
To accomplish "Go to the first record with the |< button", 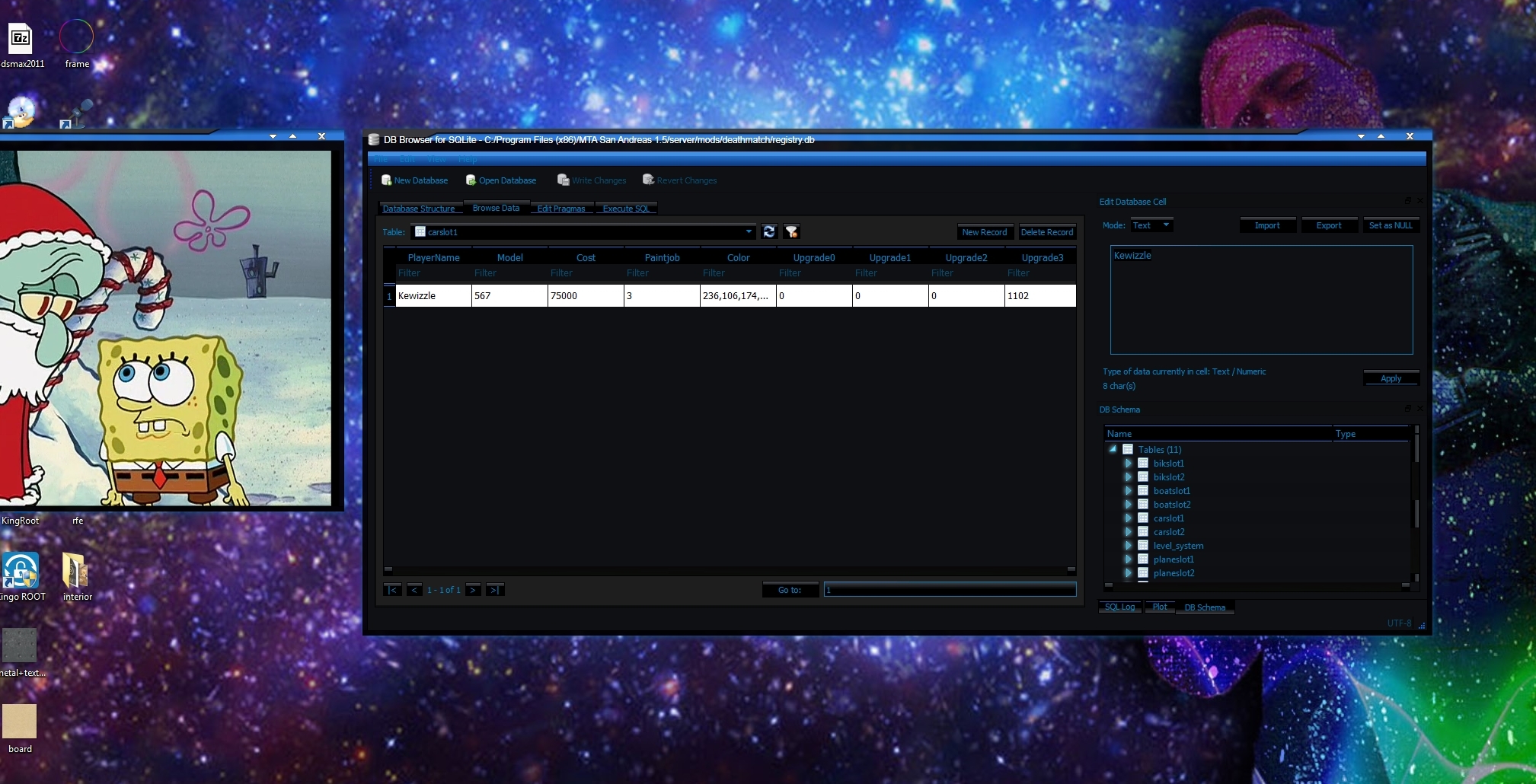I will tap(393, 590).
